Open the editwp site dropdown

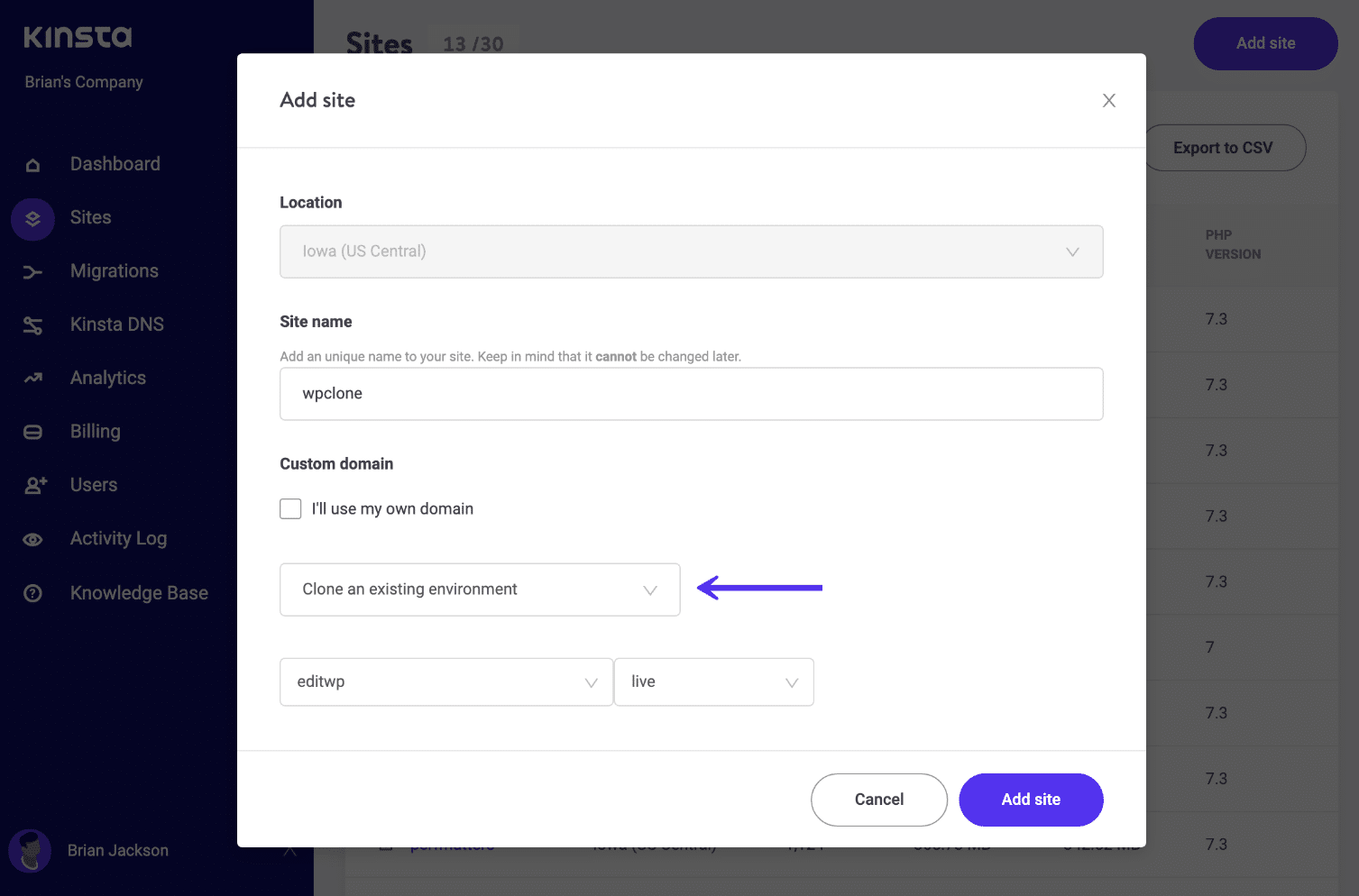(x=445, y=681)
